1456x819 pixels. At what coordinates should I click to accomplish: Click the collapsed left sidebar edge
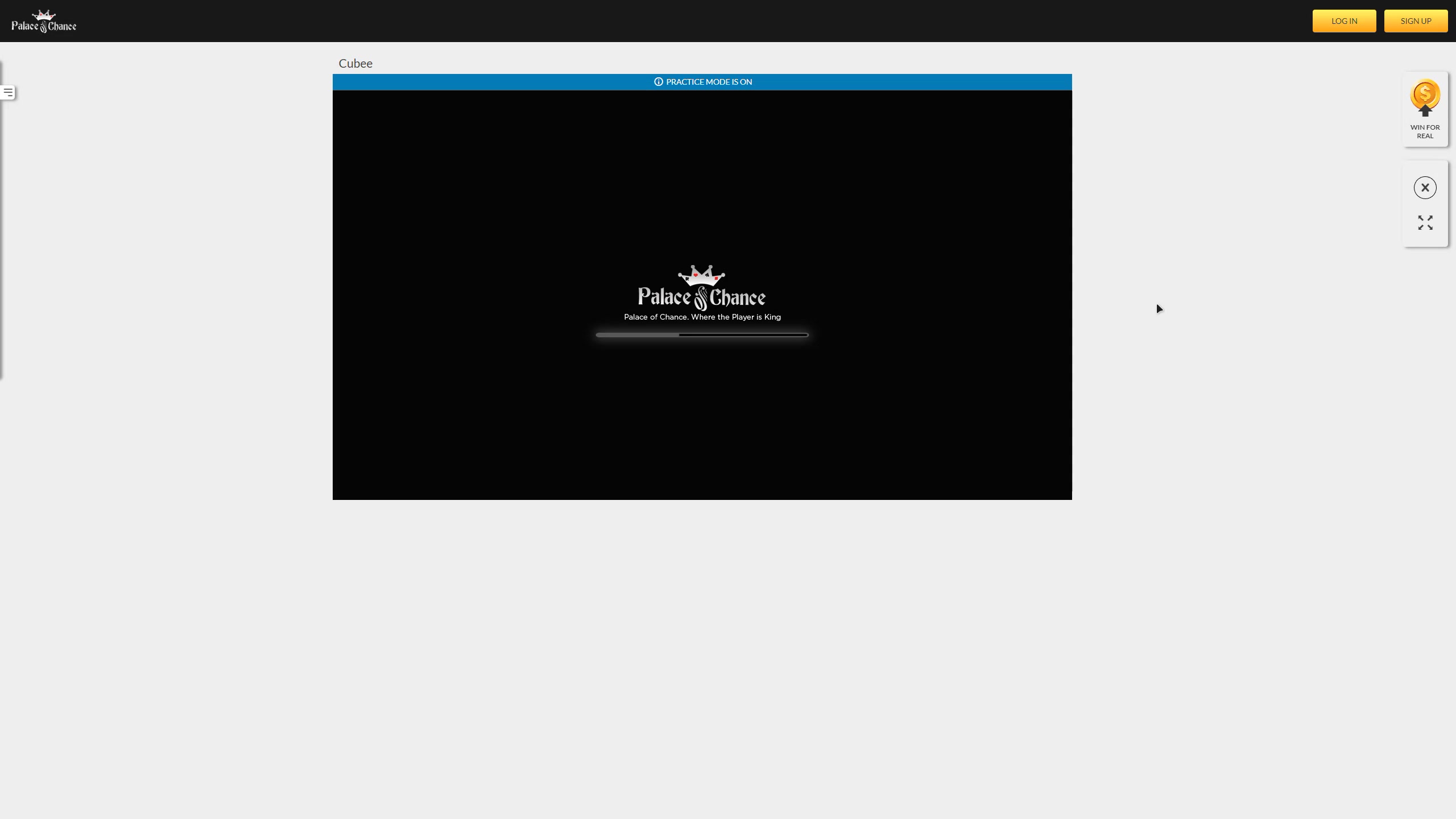click(x=1, y=227)
